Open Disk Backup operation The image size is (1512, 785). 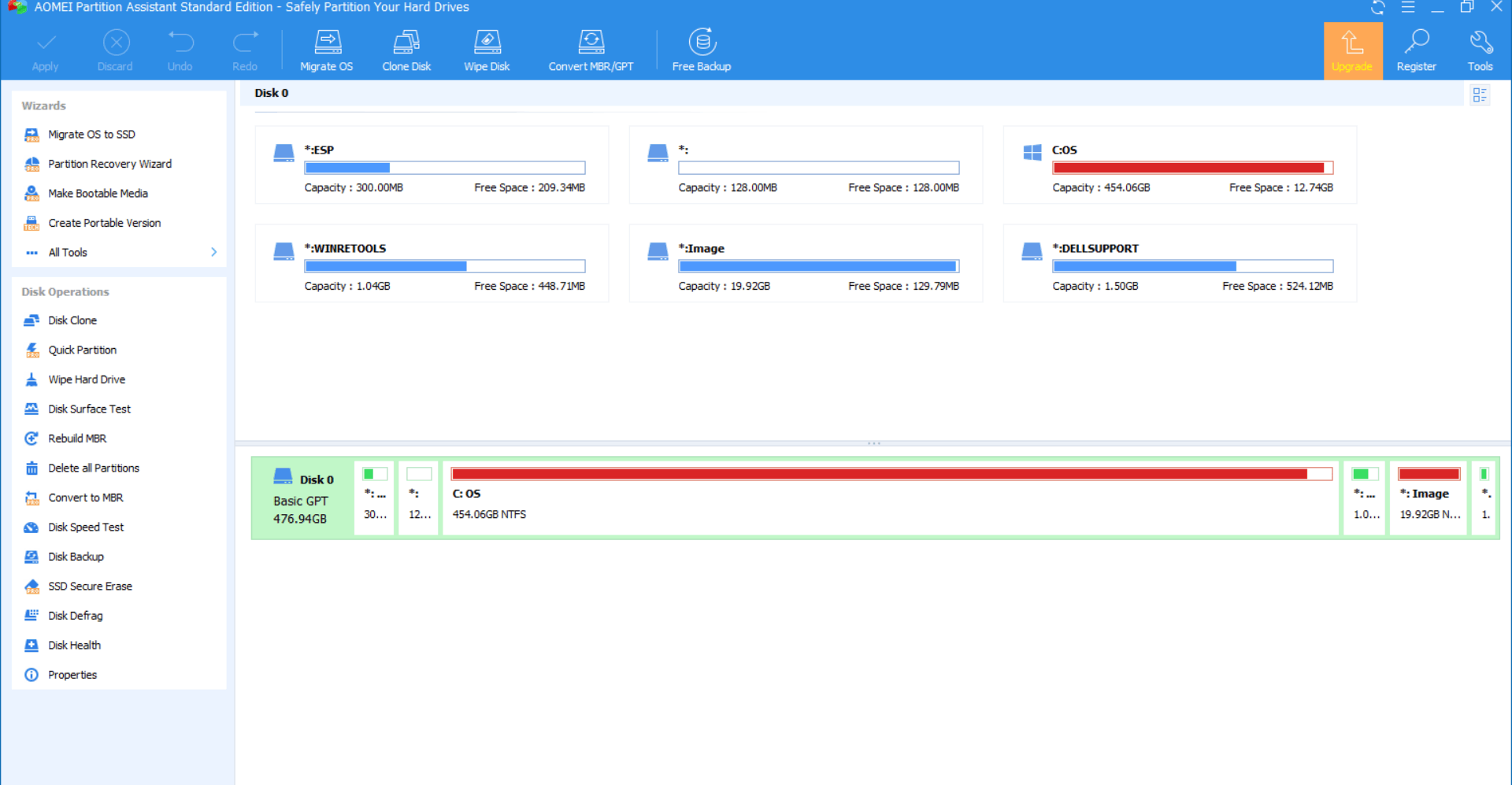(x=76, y=557)
